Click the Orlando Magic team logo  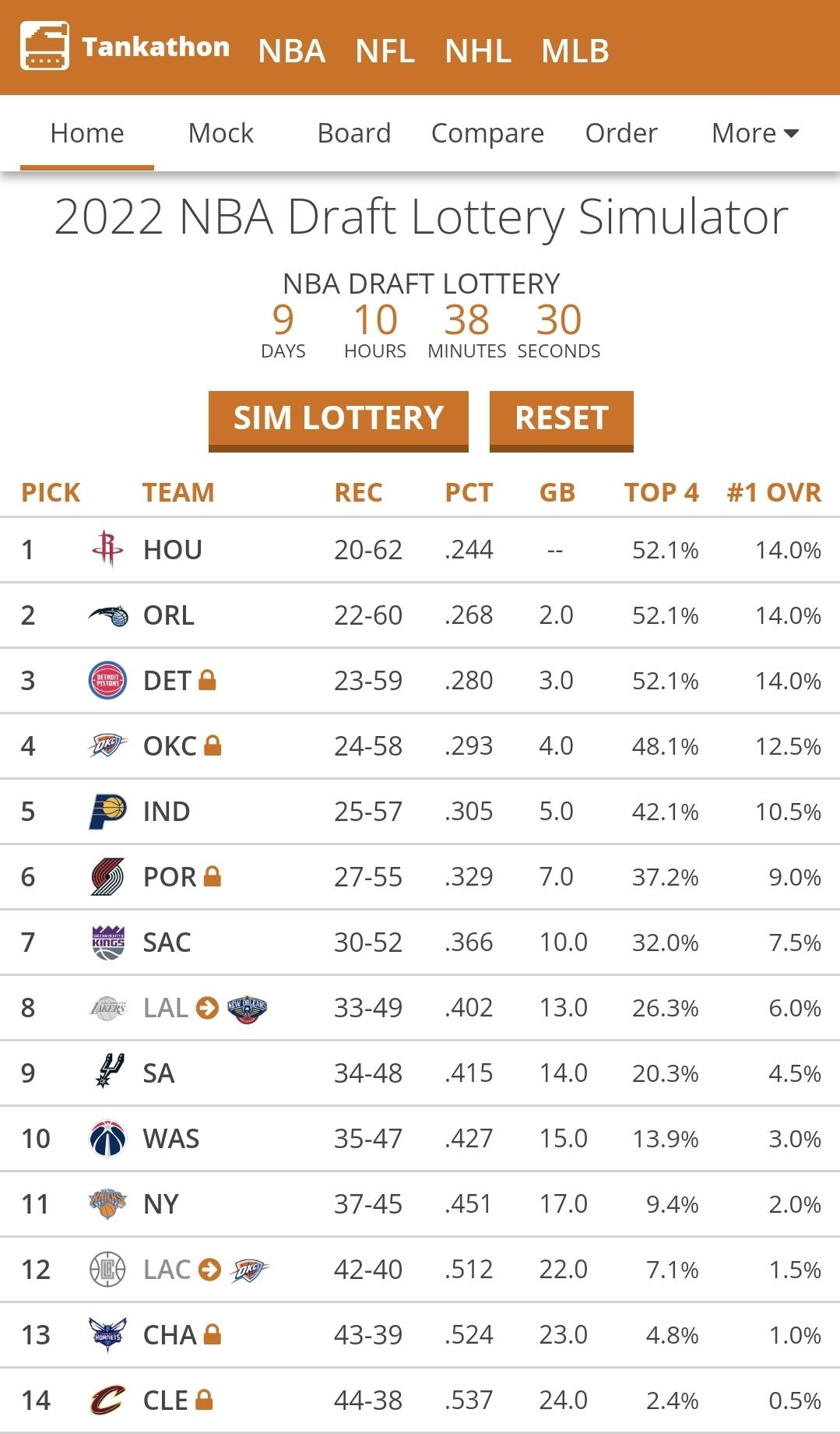point(107,615)
